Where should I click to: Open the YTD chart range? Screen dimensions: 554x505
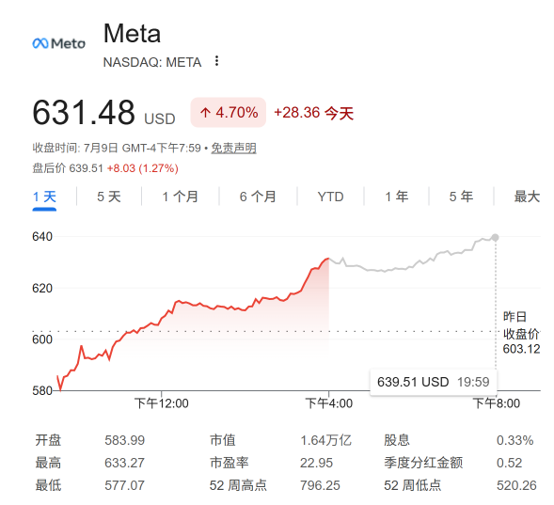tap(330, 196)
